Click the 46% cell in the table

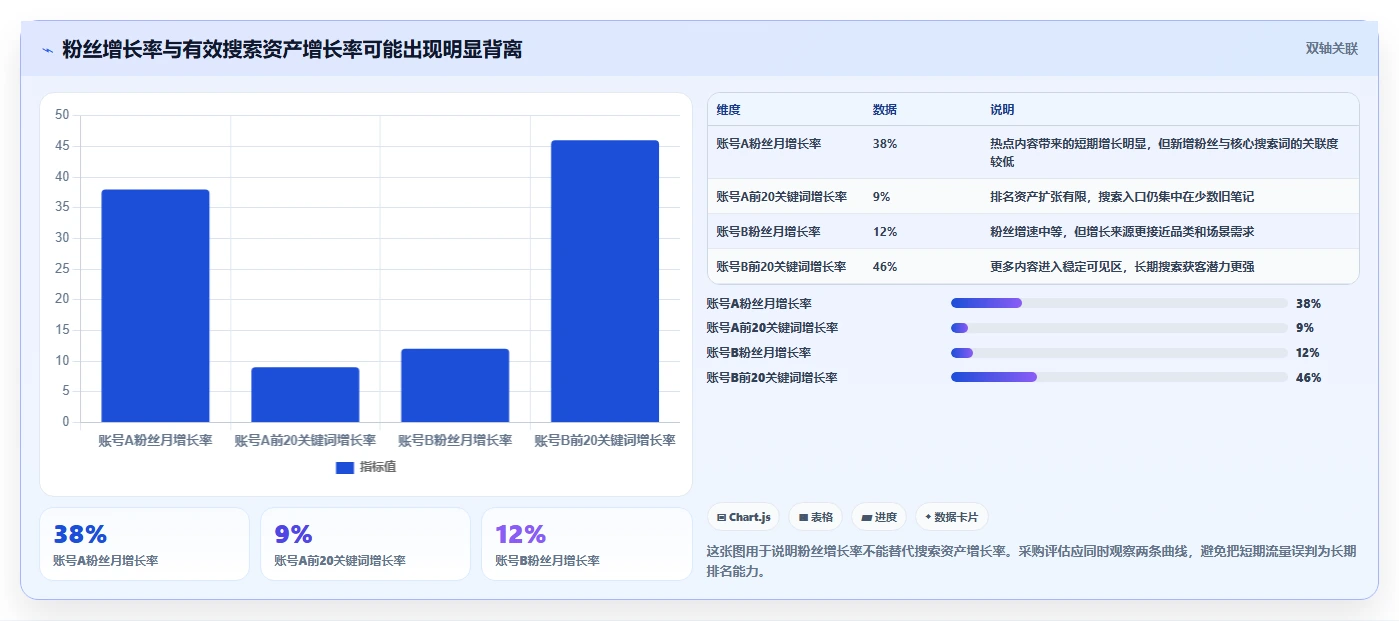click(885, 267)
